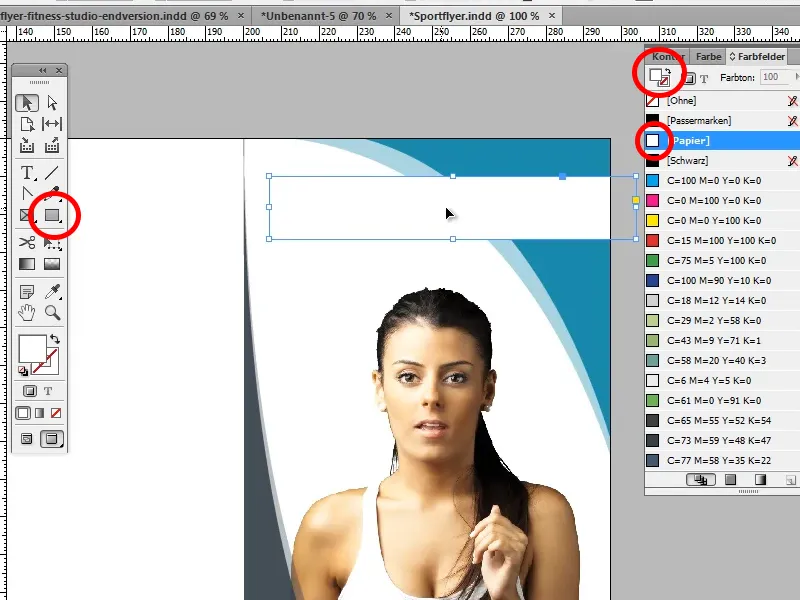The height and width of the screenshot is (600, 800).
Task: Select the Selection tool (black arrow)
Action: (x=27, y=103)
